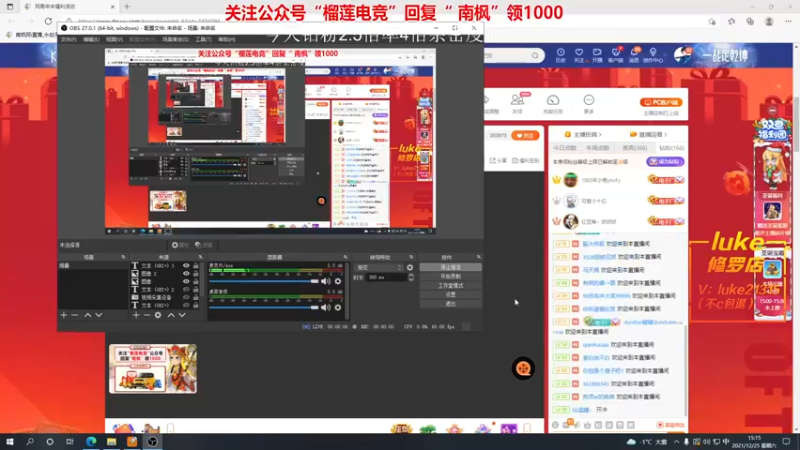Viewport: 800px width, 450px height.
Task: Toggle the lock on 视频采集设备 source
Action: pyautogui.click(x=195, y=297)
